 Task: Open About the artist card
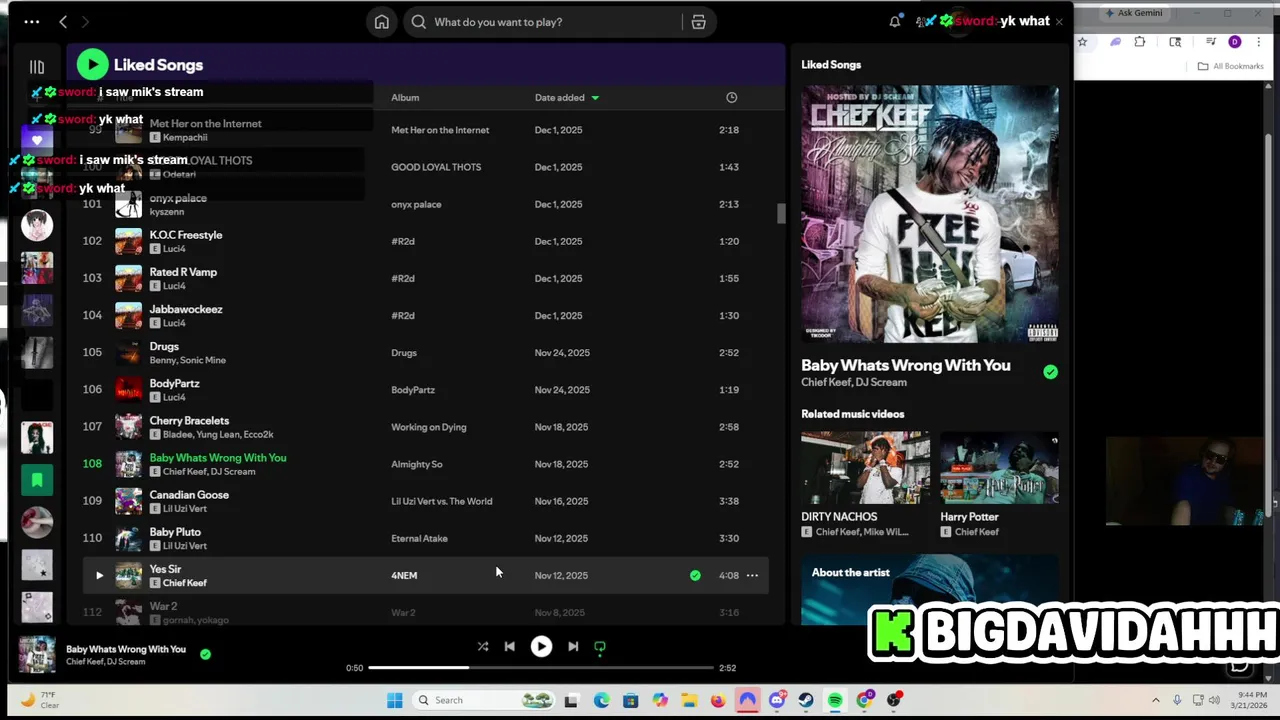click(929, 590)
